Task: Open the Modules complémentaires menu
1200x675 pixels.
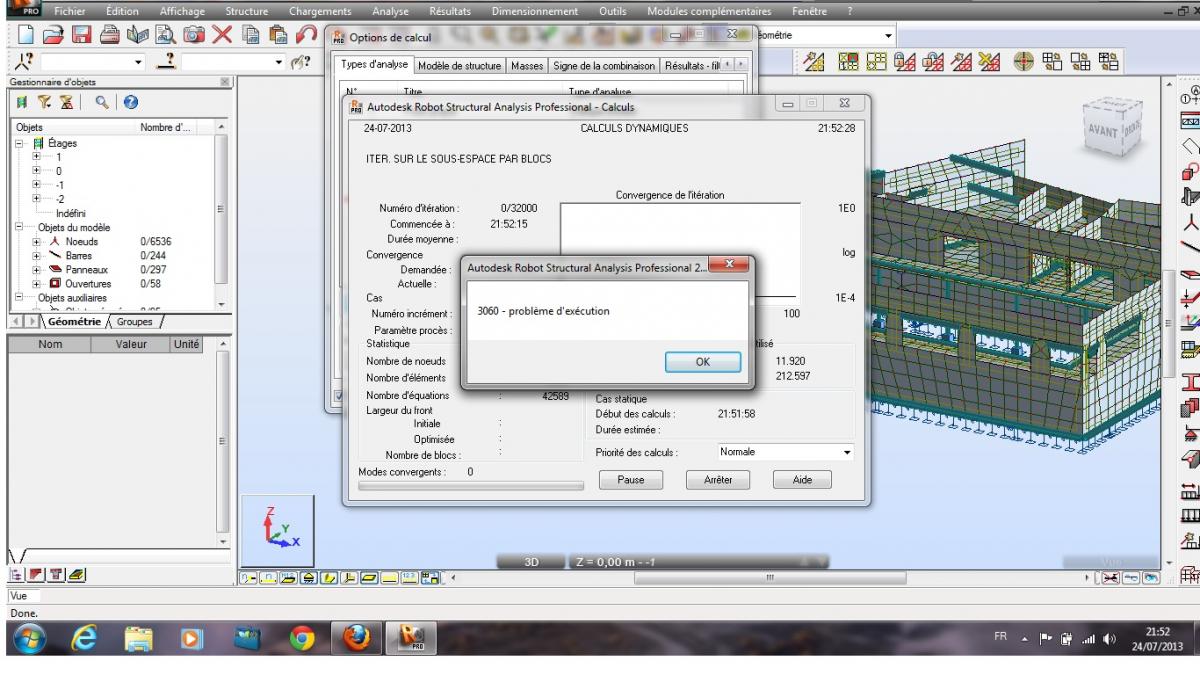Action: (x=709, y=11)
